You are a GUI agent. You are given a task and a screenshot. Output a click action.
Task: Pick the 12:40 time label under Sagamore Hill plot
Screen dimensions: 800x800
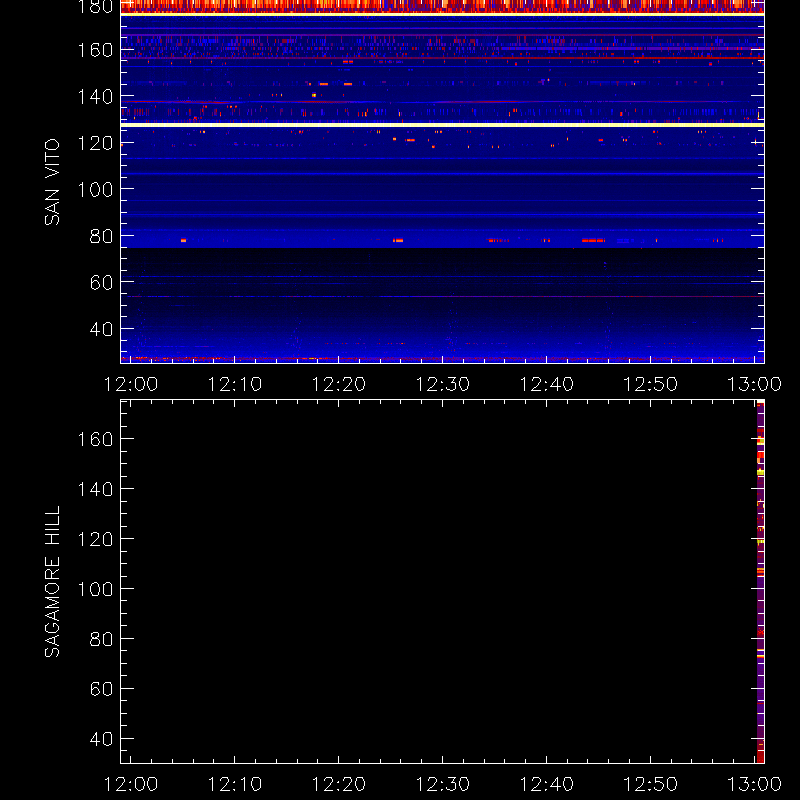click(x=546, y=784)
